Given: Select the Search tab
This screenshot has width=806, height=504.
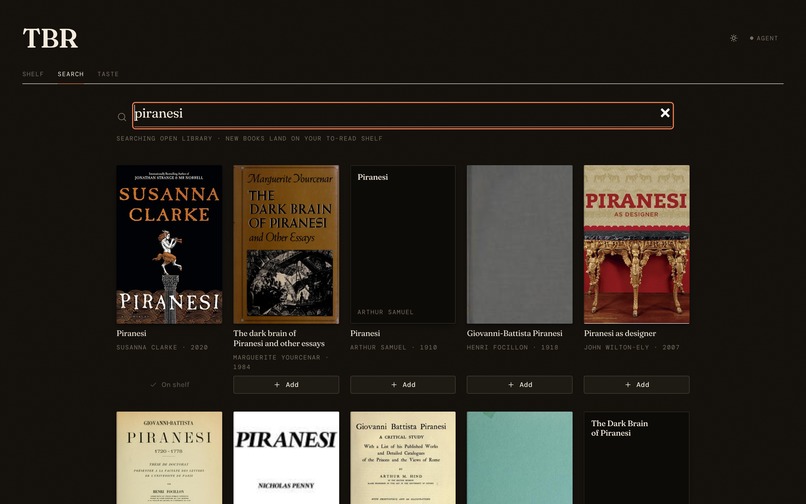Looking at the screenshot, I should click(70, 74).
